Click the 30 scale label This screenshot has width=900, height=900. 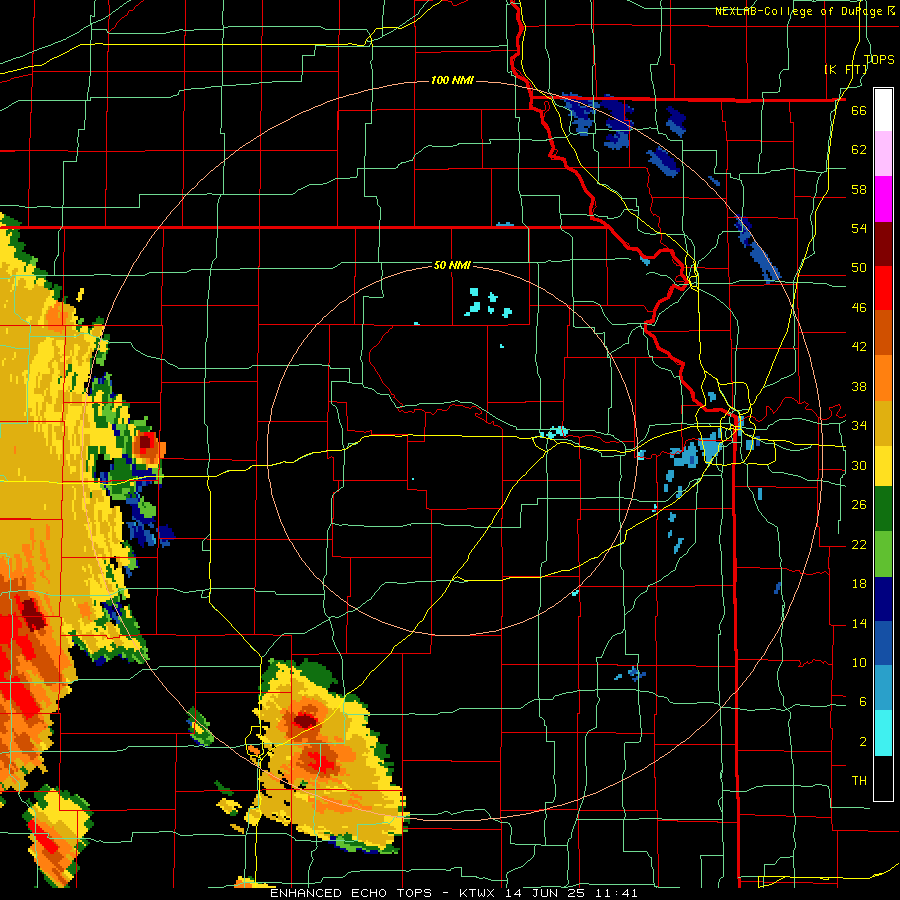click(x=859, y=465)
